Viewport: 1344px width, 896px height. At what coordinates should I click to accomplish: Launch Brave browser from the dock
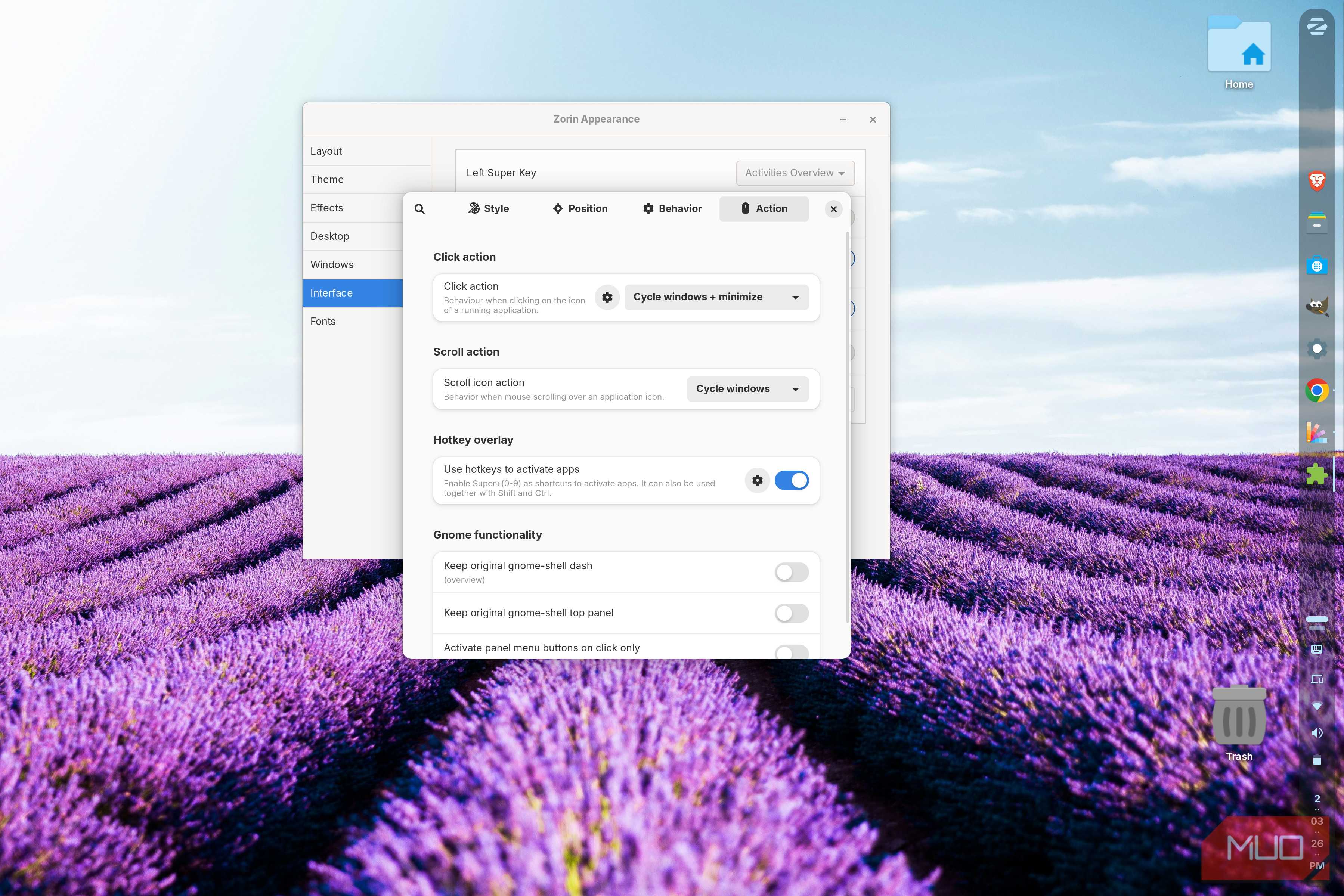click(1317, 181)
